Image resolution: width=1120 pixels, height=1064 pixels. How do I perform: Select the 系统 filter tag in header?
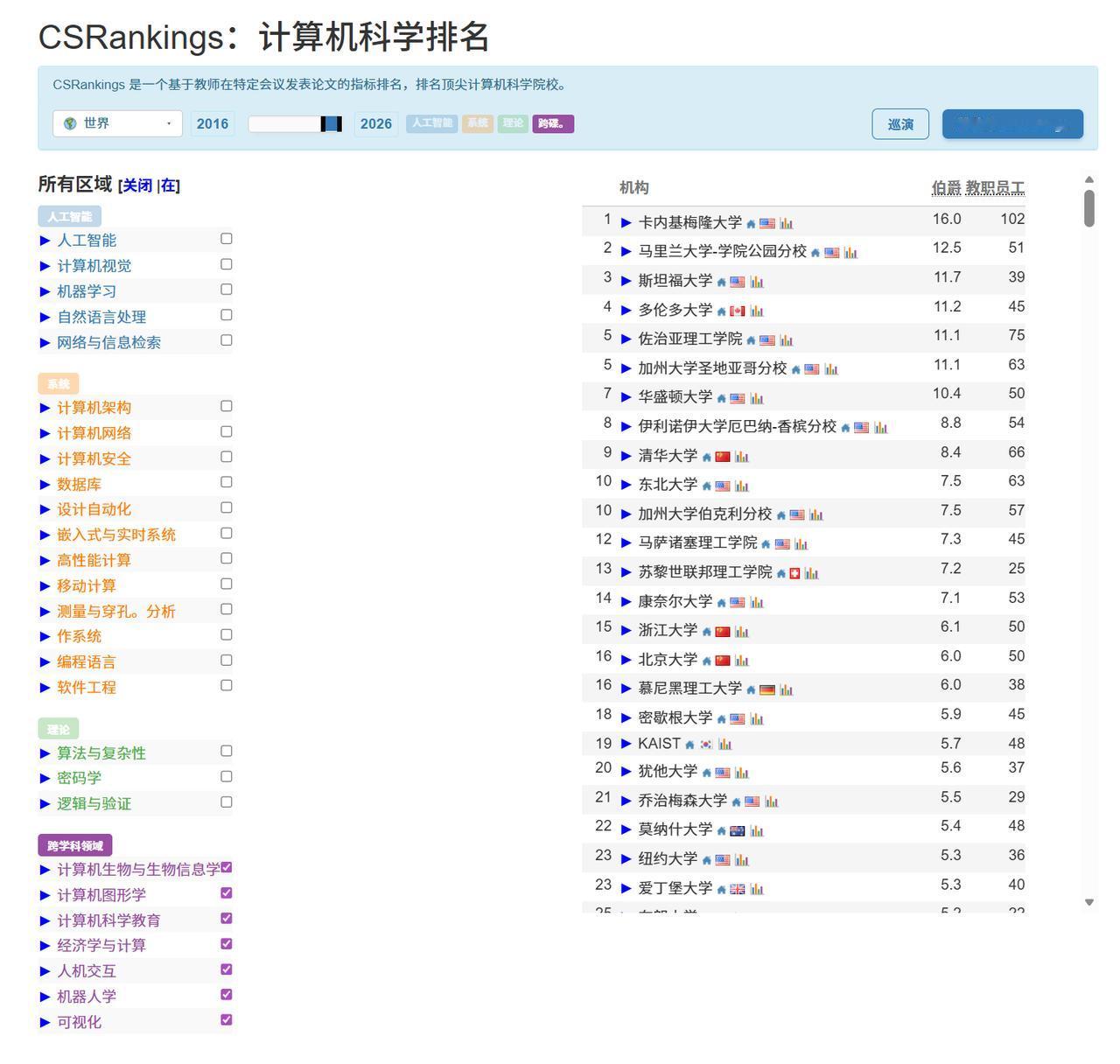point(478,123)
